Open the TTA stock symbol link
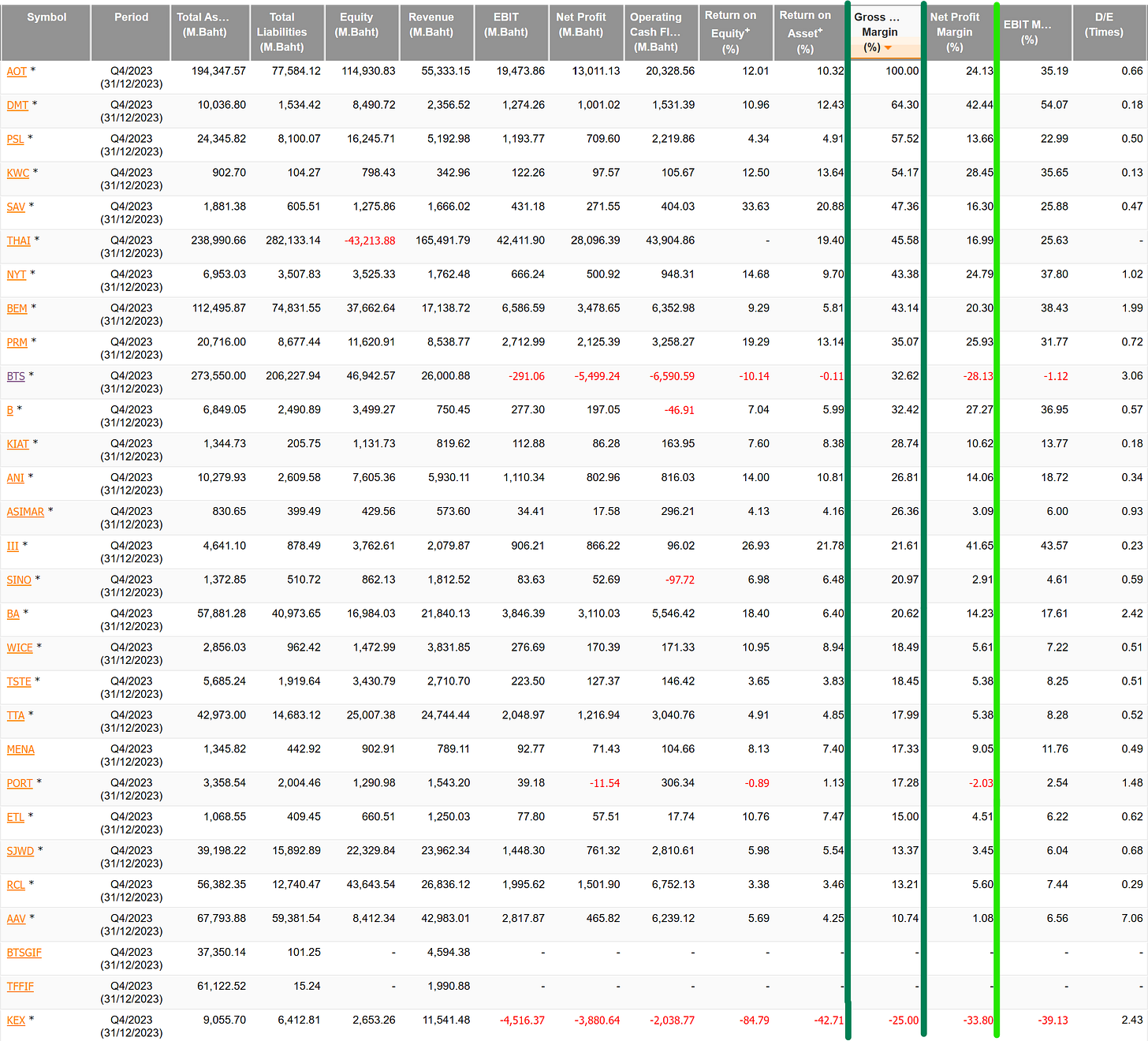This screenshot has height=1041, width=1148. click(x=16, y=716)
